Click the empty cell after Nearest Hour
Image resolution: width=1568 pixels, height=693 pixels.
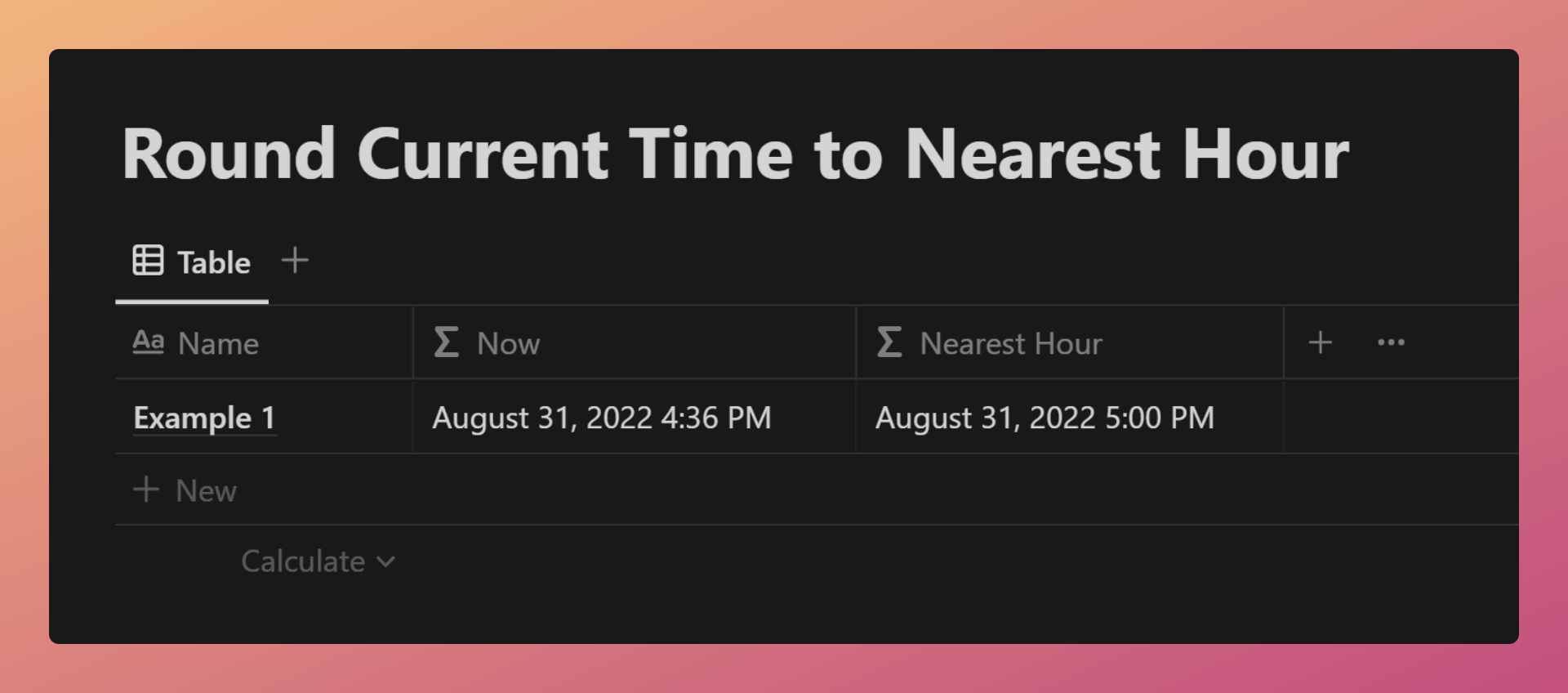point(1401,417)
